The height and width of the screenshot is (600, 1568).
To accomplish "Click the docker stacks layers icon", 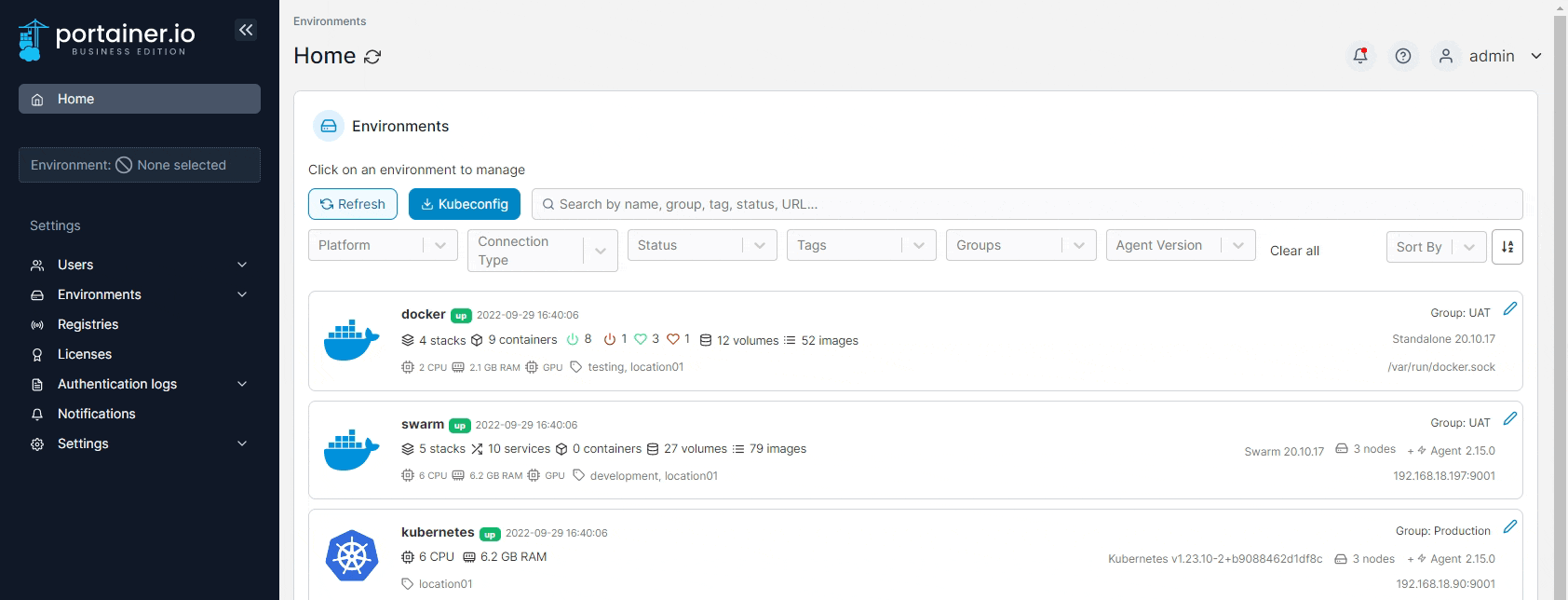I will (408, 340).
